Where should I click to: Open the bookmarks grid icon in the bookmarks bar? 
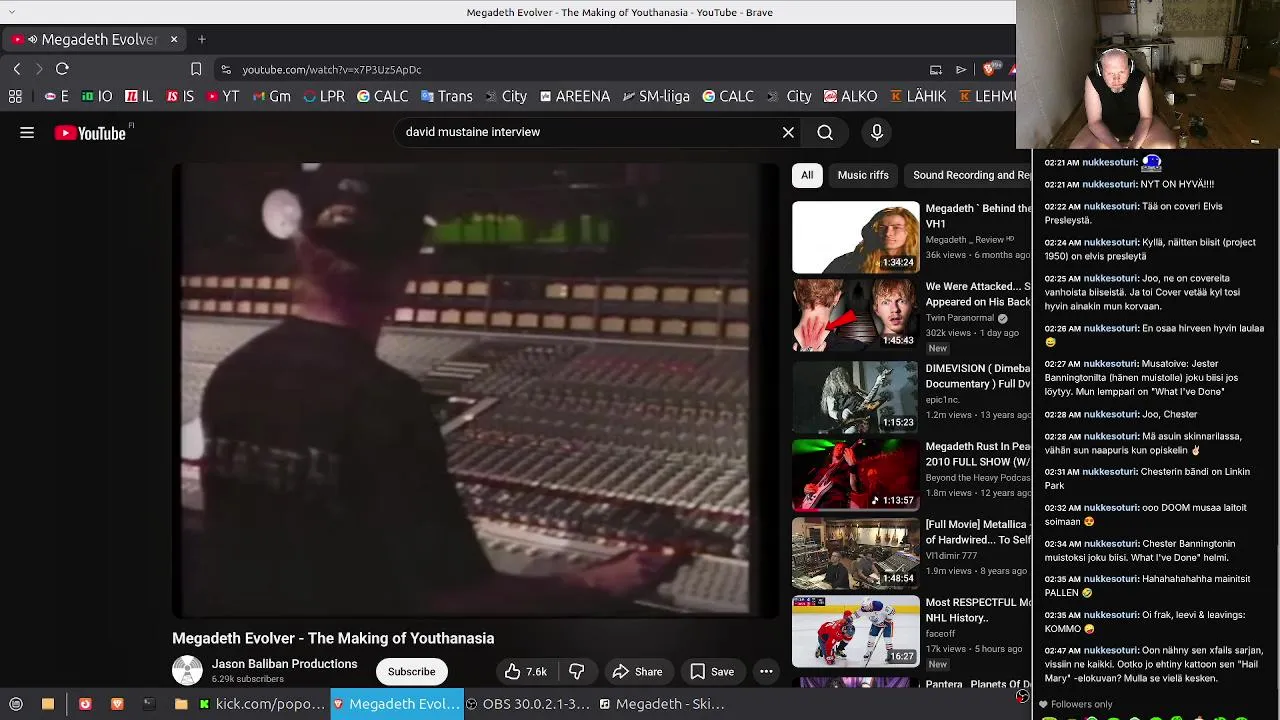click(x=15, y=96)
